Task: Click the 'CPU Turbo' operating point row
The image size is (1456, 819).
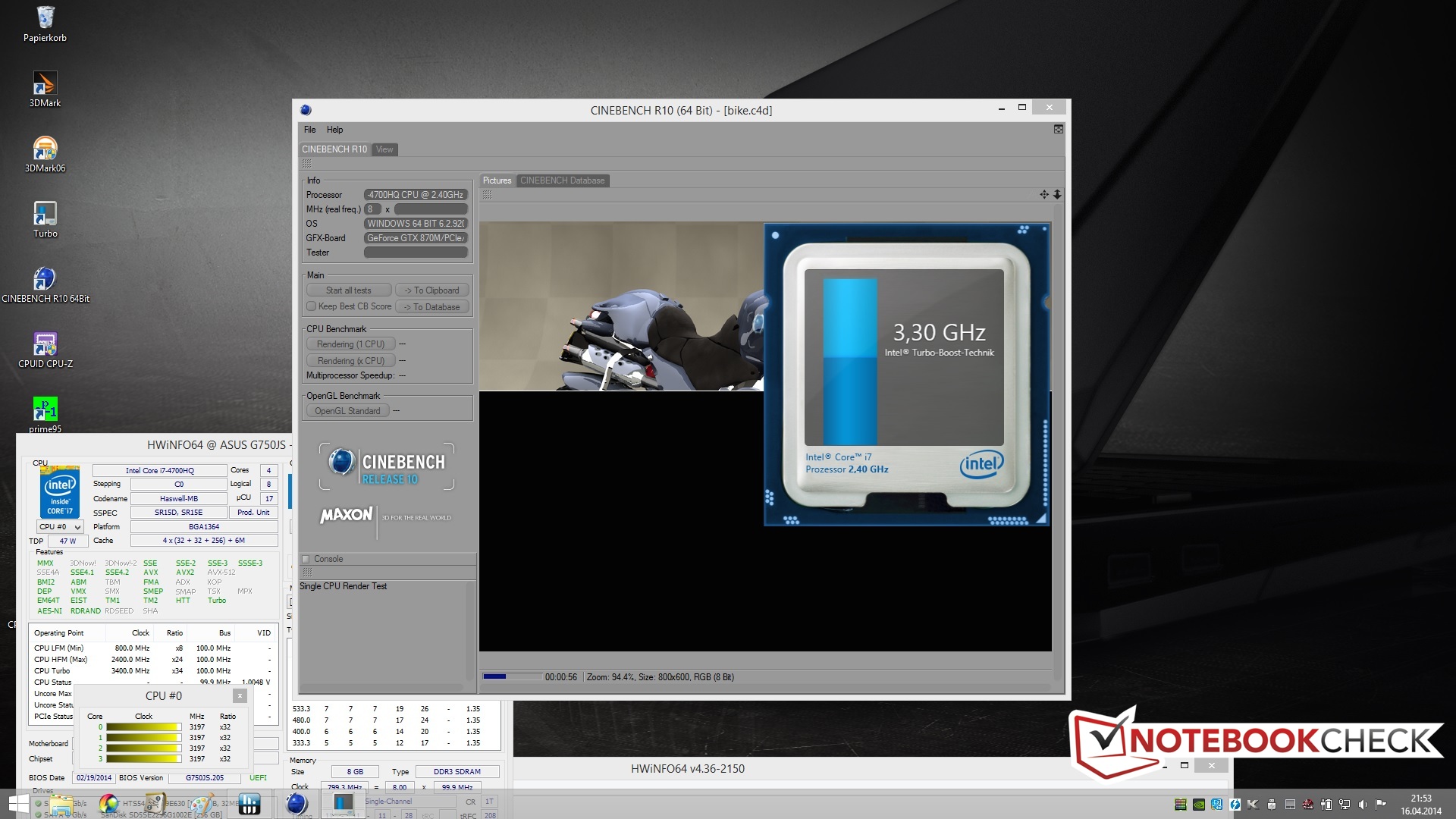Action: point(152,671)
